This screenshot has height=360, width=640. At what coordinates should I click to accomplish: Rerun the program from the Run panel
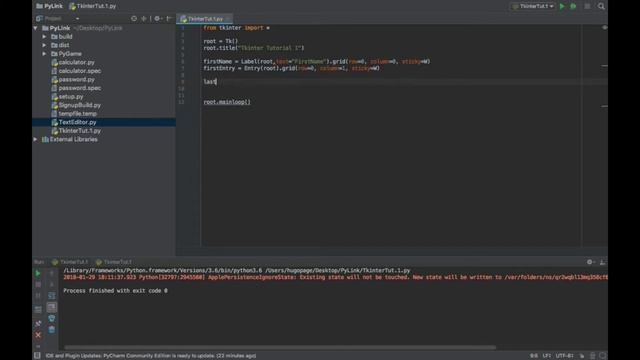click(x=38, y=273)
